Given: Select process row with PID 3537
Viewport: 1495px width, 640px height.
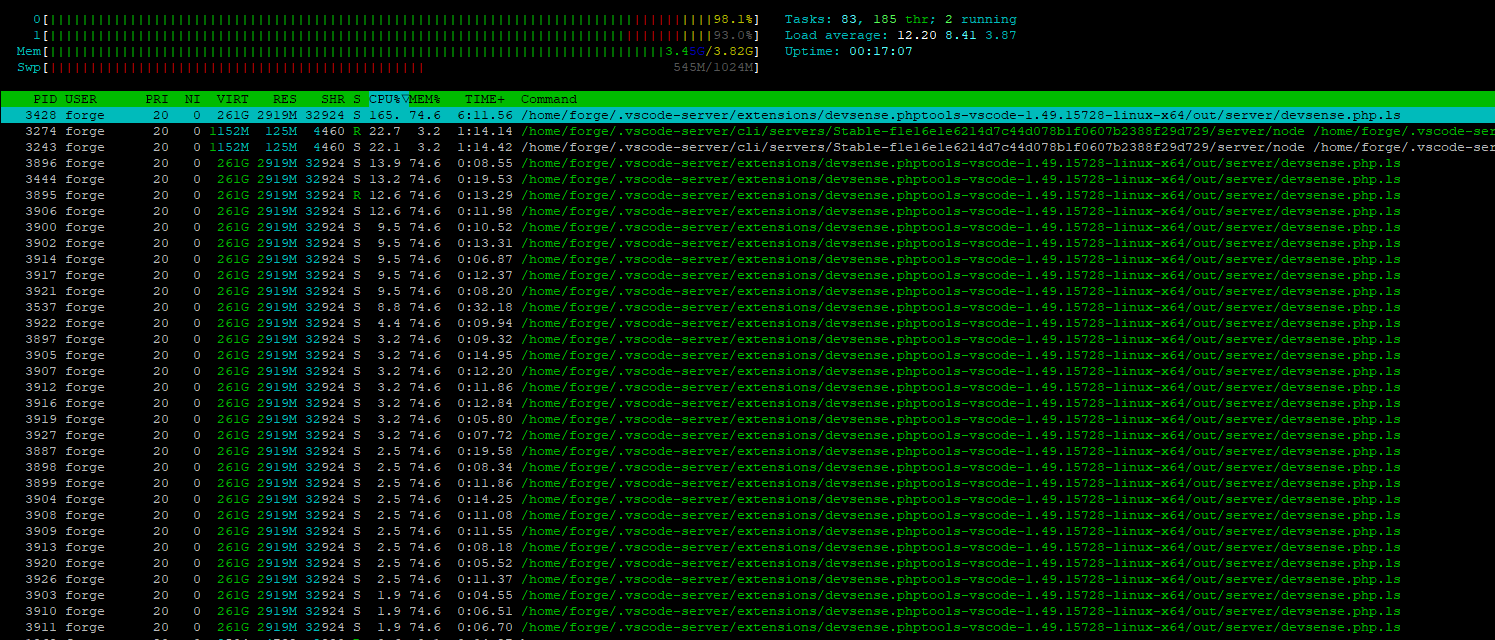Looking at the screenshot, I should click(x=700, y=307).
